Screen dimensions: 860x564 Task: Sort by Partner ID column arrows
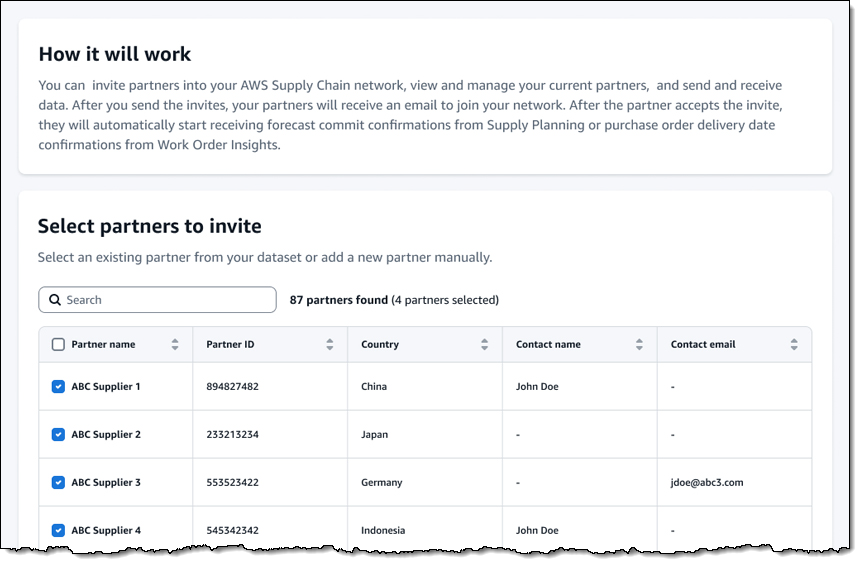tap(330, 345)
